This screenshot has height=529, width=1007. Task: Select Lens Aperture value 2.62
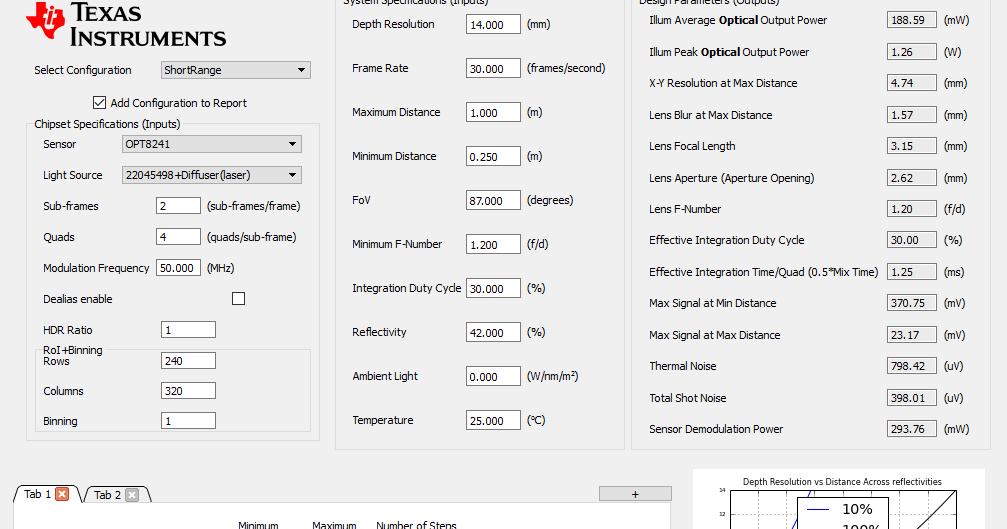click(912, 178)
